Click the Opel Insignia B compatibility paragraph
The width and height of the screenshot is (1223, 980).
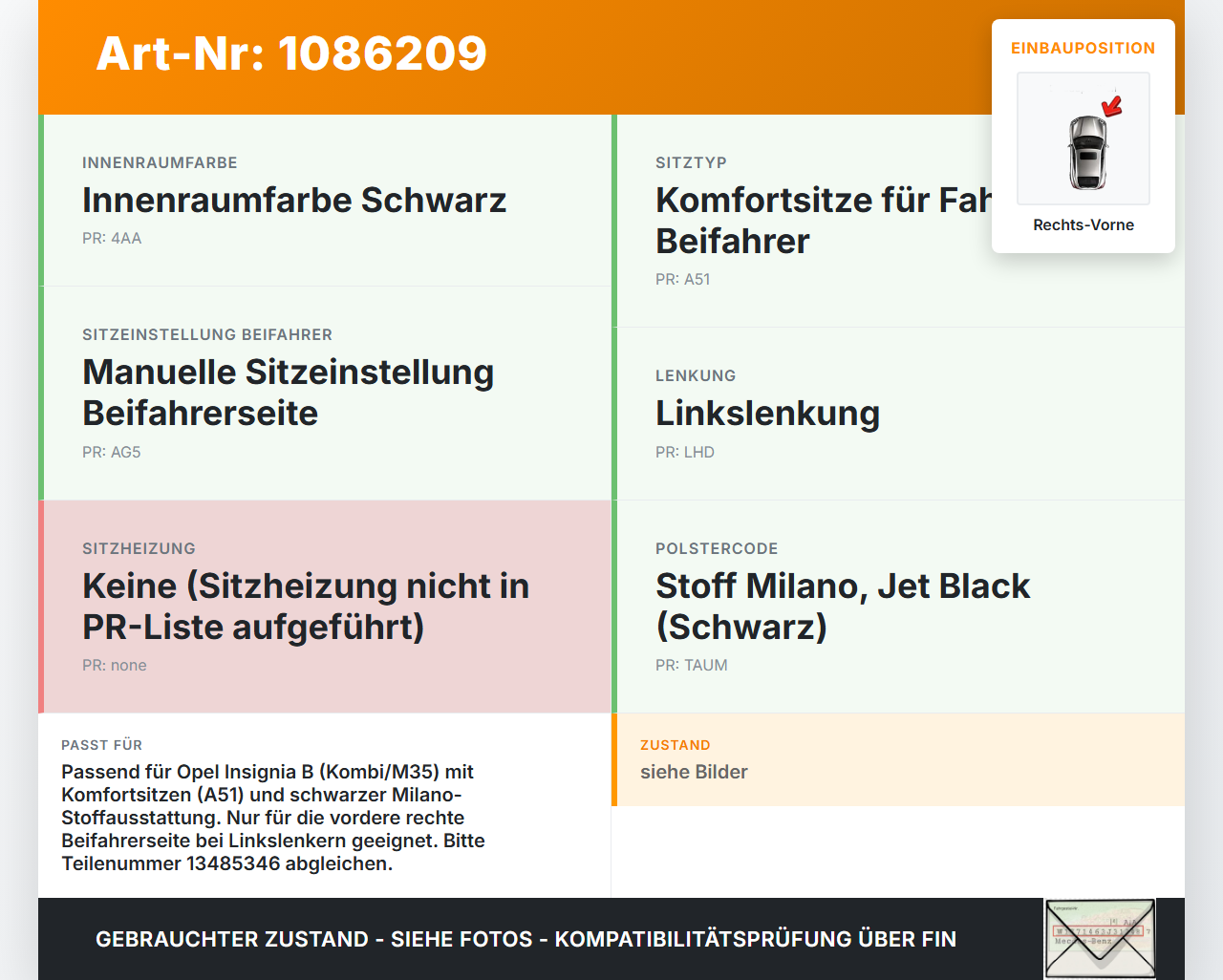[x=273, y=818]
